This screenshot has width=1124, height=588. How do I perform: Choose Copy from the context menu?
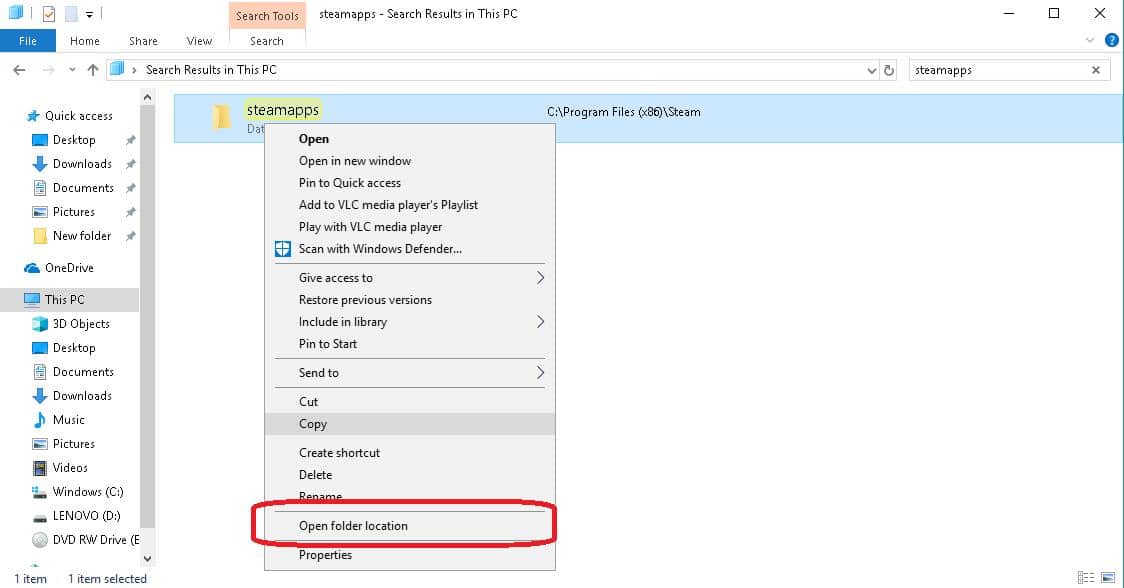click(x=409, y=424)
